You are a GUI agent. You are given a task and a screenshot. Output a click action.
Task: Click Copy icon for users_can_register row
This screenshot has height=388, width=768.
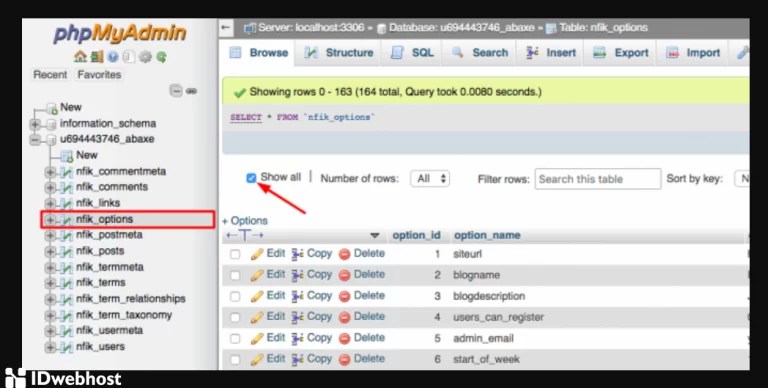[298, 317]
